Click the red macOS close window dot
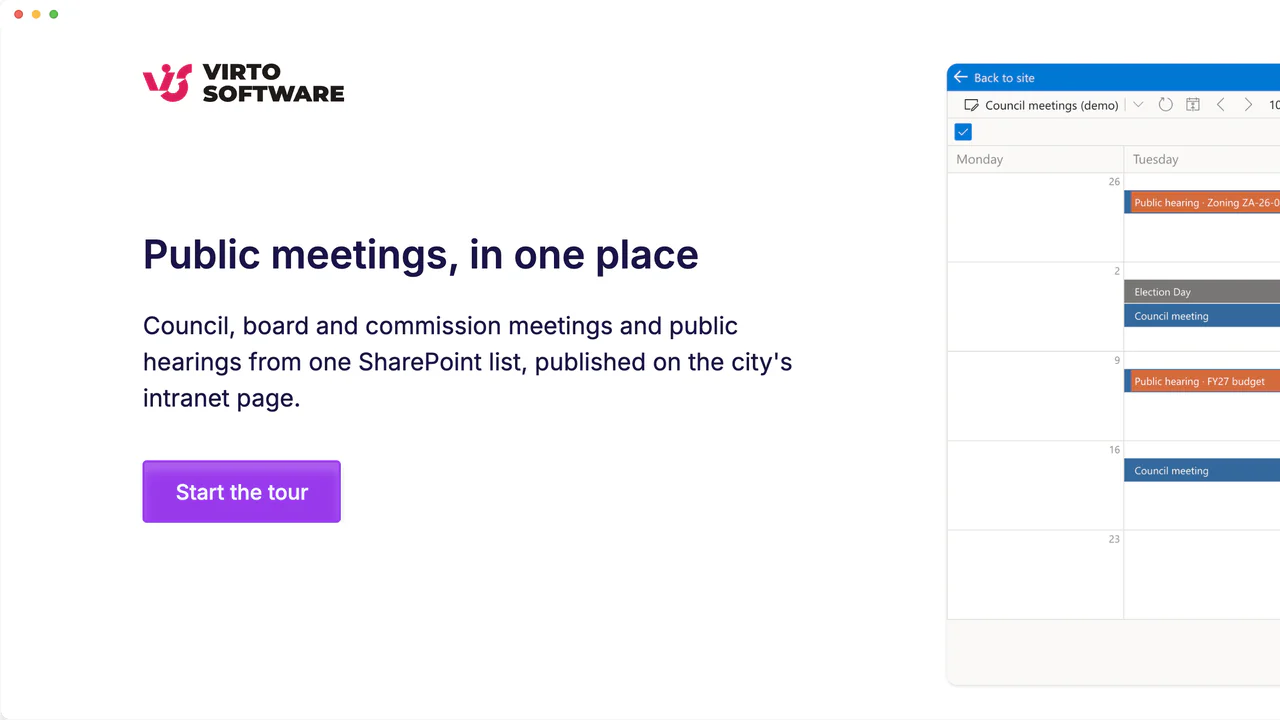Screen dimensions: 1280x720 pyautogui.click(x=19, y=14)
